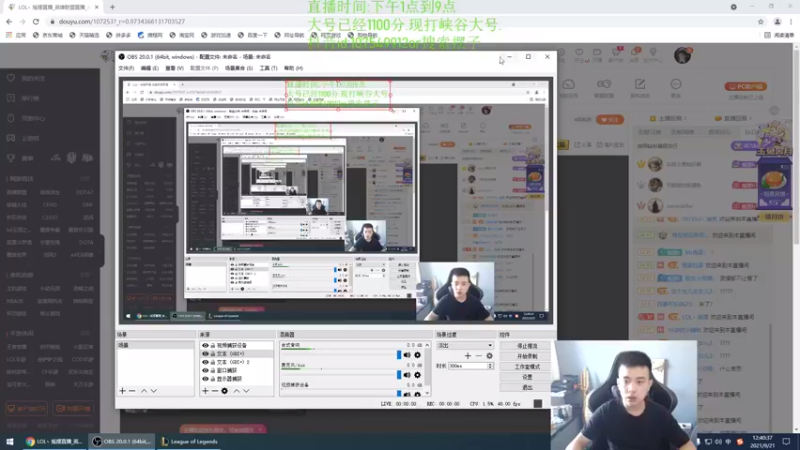Mute the 台式音响 desktop audio speaker icon
The image size is (800, 450).
pyautogui.click(x=407, y=355)
